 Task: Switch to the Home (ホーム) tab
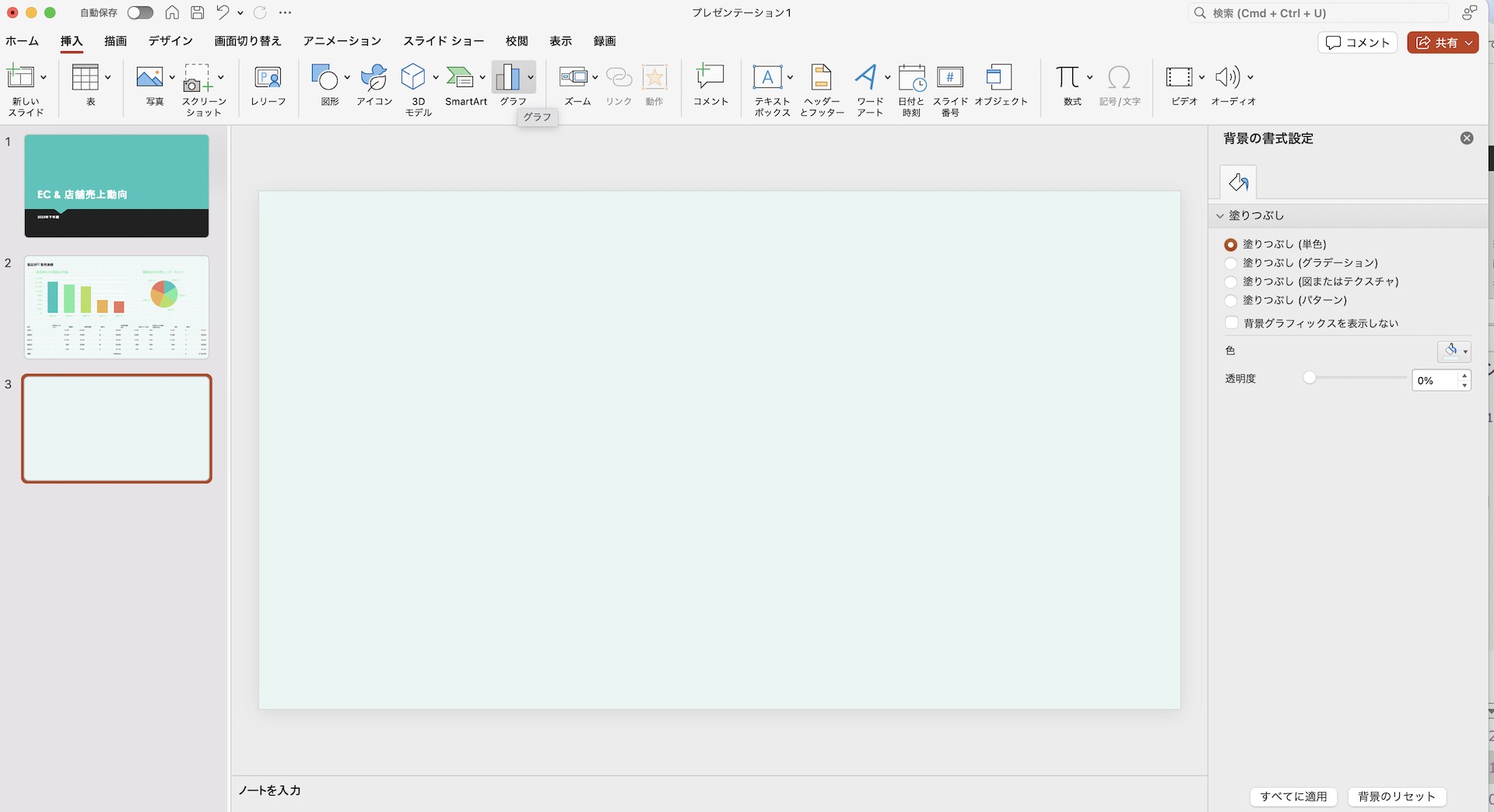click(22, 41)
